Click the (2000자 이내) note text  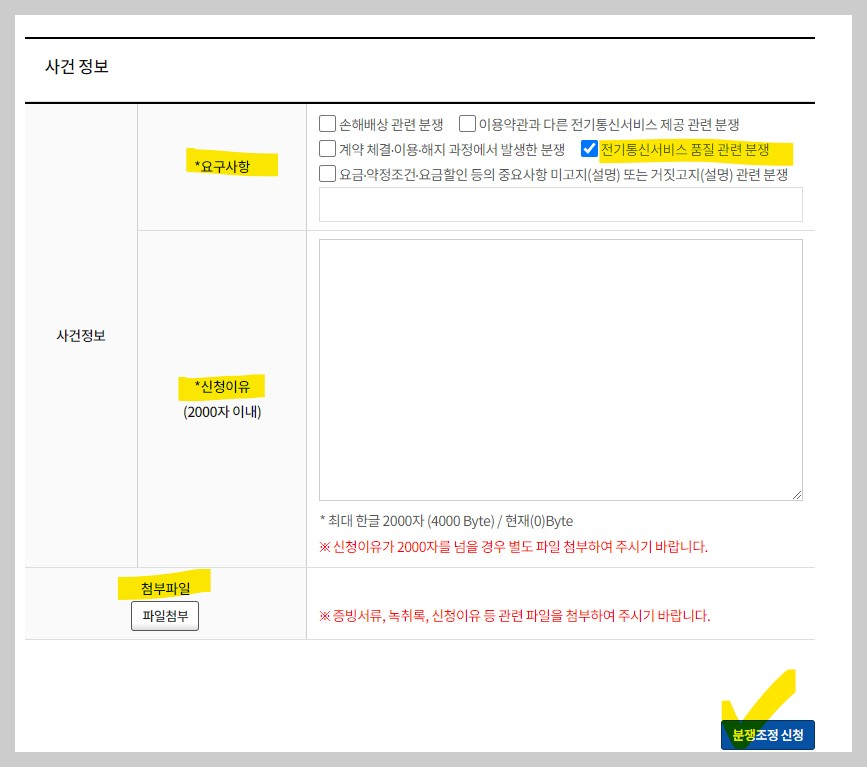tap(222, 412)
